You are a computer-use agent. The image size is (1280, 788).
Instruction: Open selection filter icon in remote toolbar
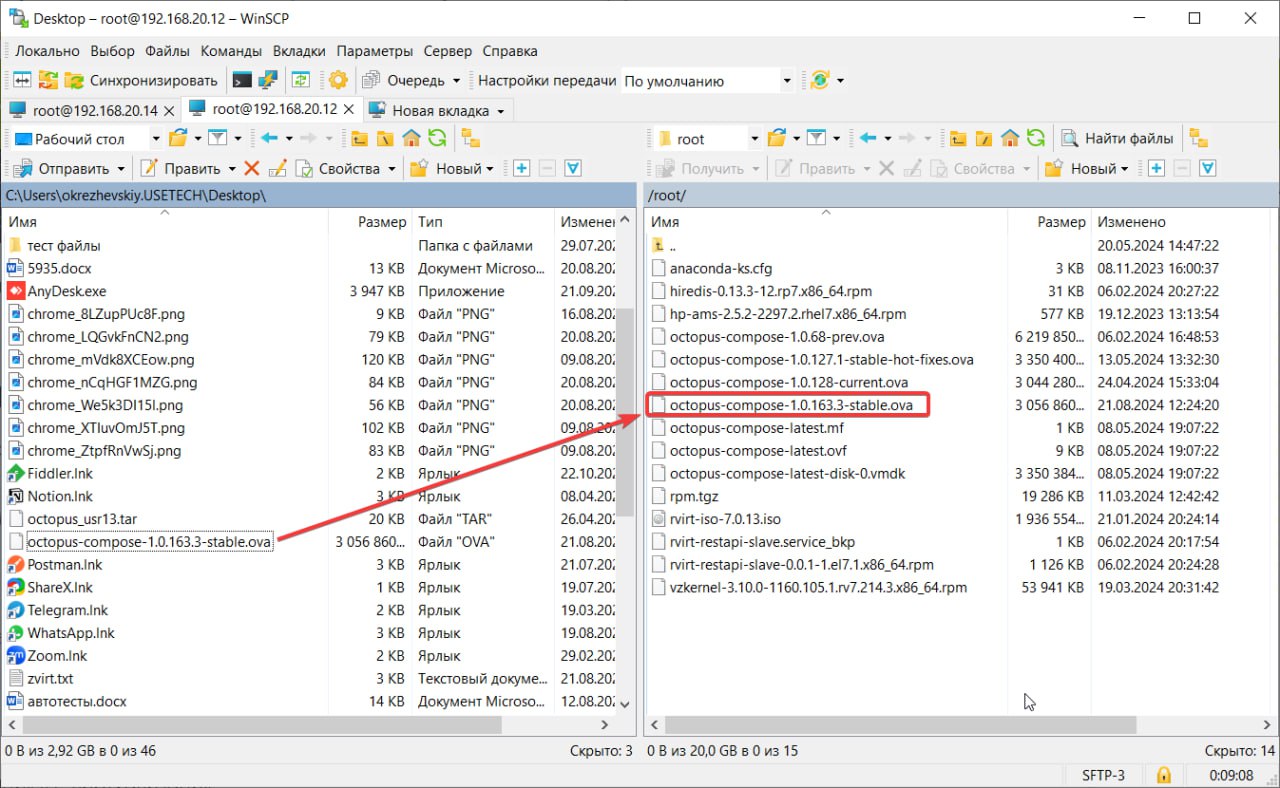(x=1208, y=168)
